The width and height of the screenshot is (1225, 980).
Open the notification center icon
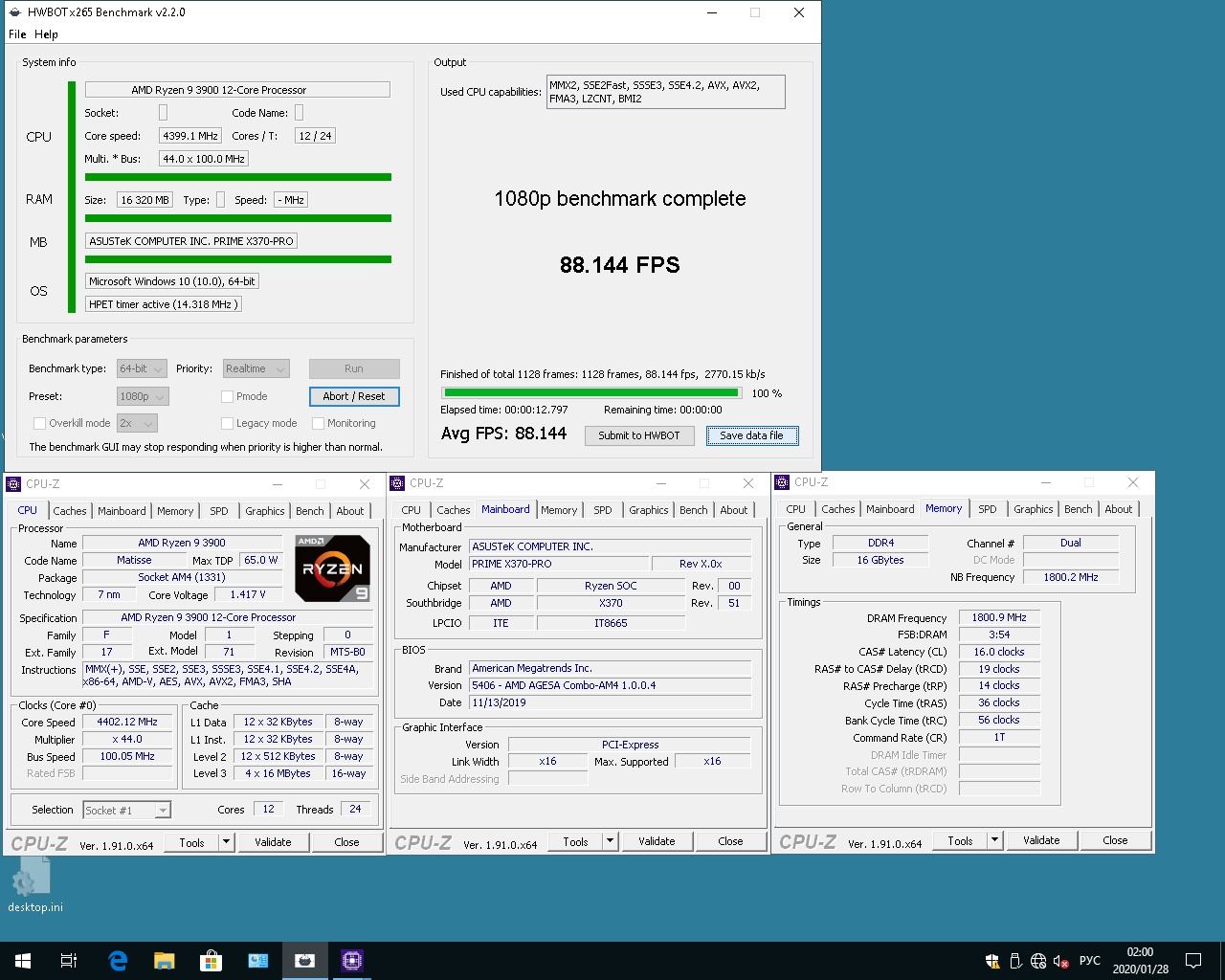click(x=1193, y=961)
